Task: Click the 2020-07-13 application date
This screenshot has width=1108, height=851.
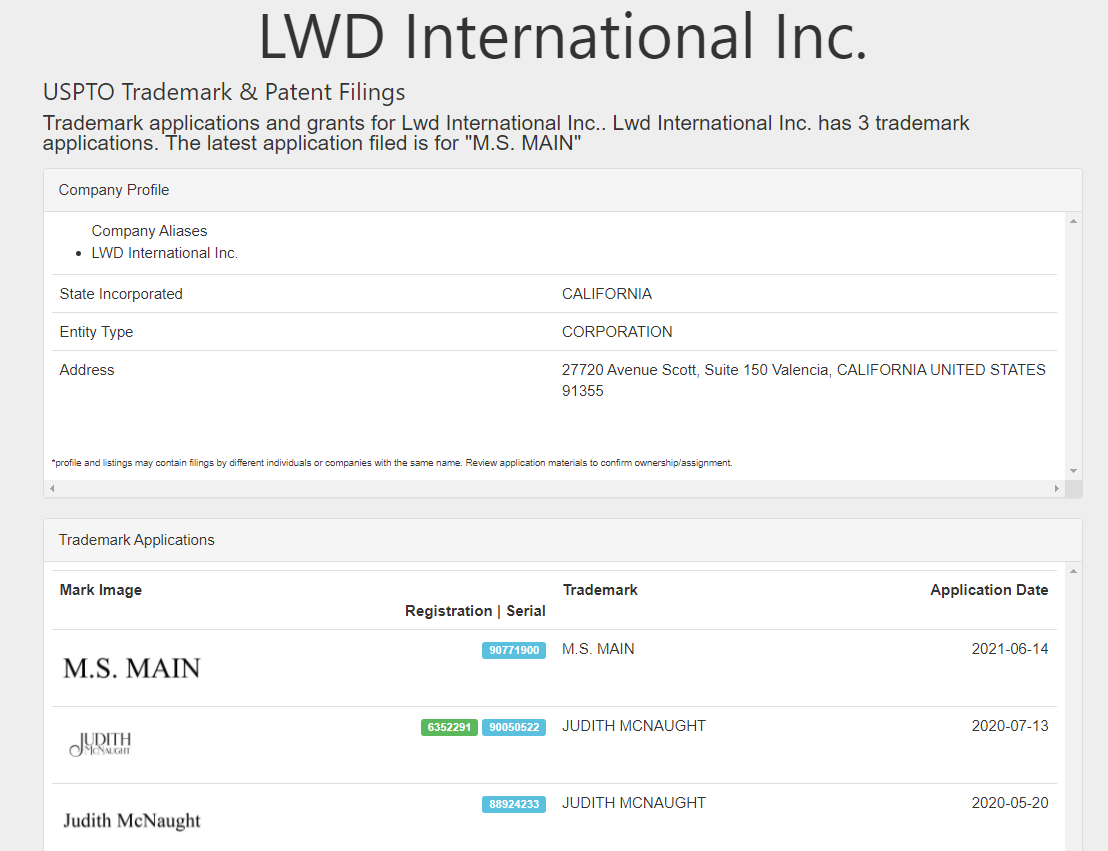Action: (1010, 726)
